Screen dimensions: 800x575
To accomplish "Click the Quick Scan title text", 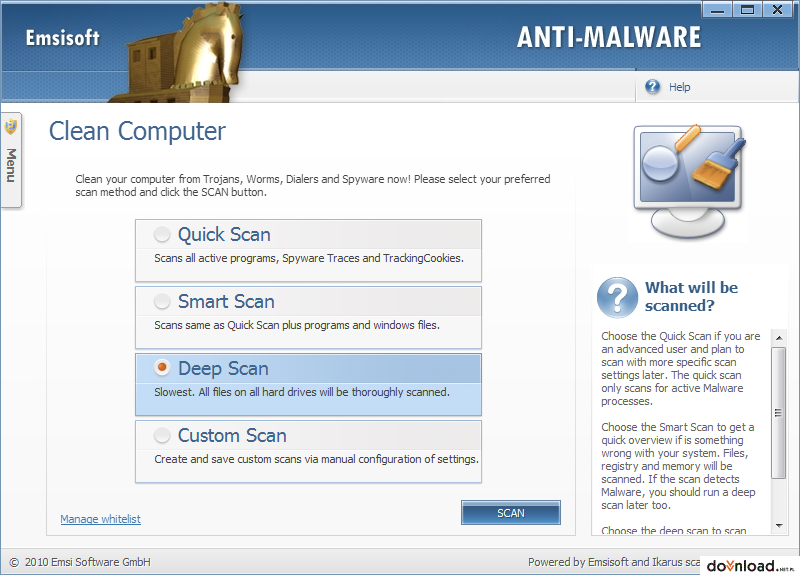I will coord(224,234).
